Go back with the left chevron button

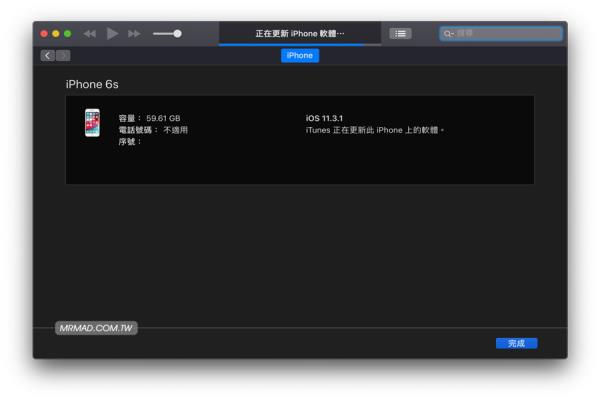47,56
